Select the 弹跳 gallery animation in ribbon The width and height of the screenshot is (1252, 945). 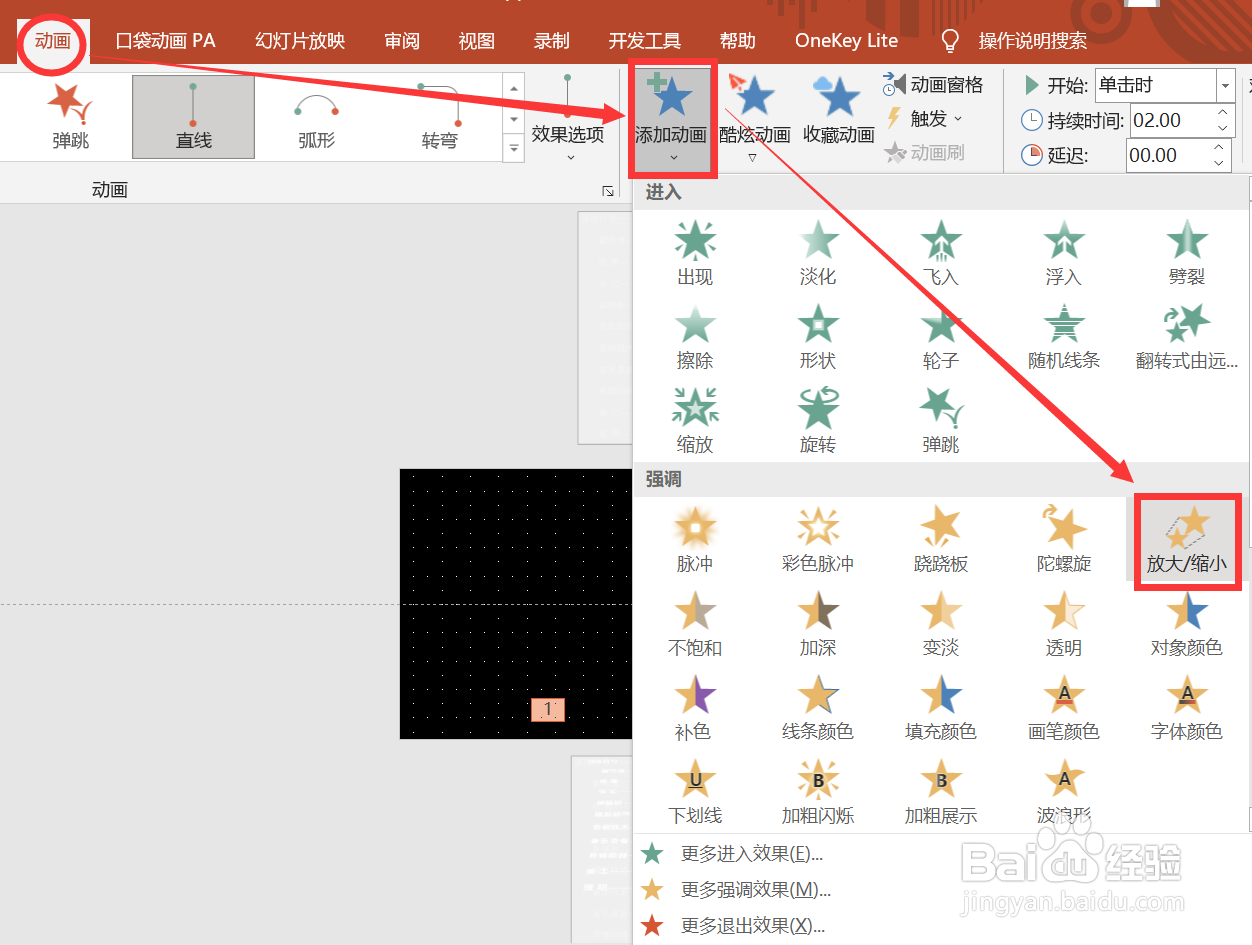71,117
